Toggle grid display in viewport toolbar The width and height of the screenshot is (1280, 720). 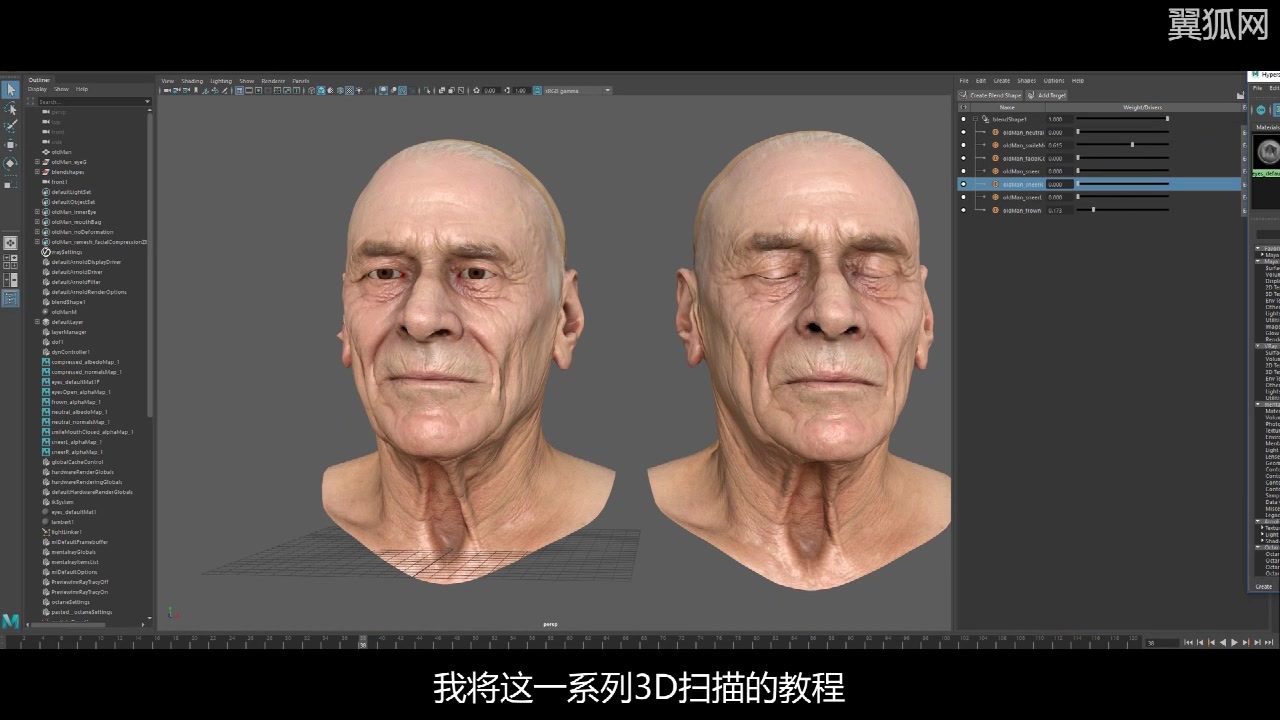(x=240, y=90)
